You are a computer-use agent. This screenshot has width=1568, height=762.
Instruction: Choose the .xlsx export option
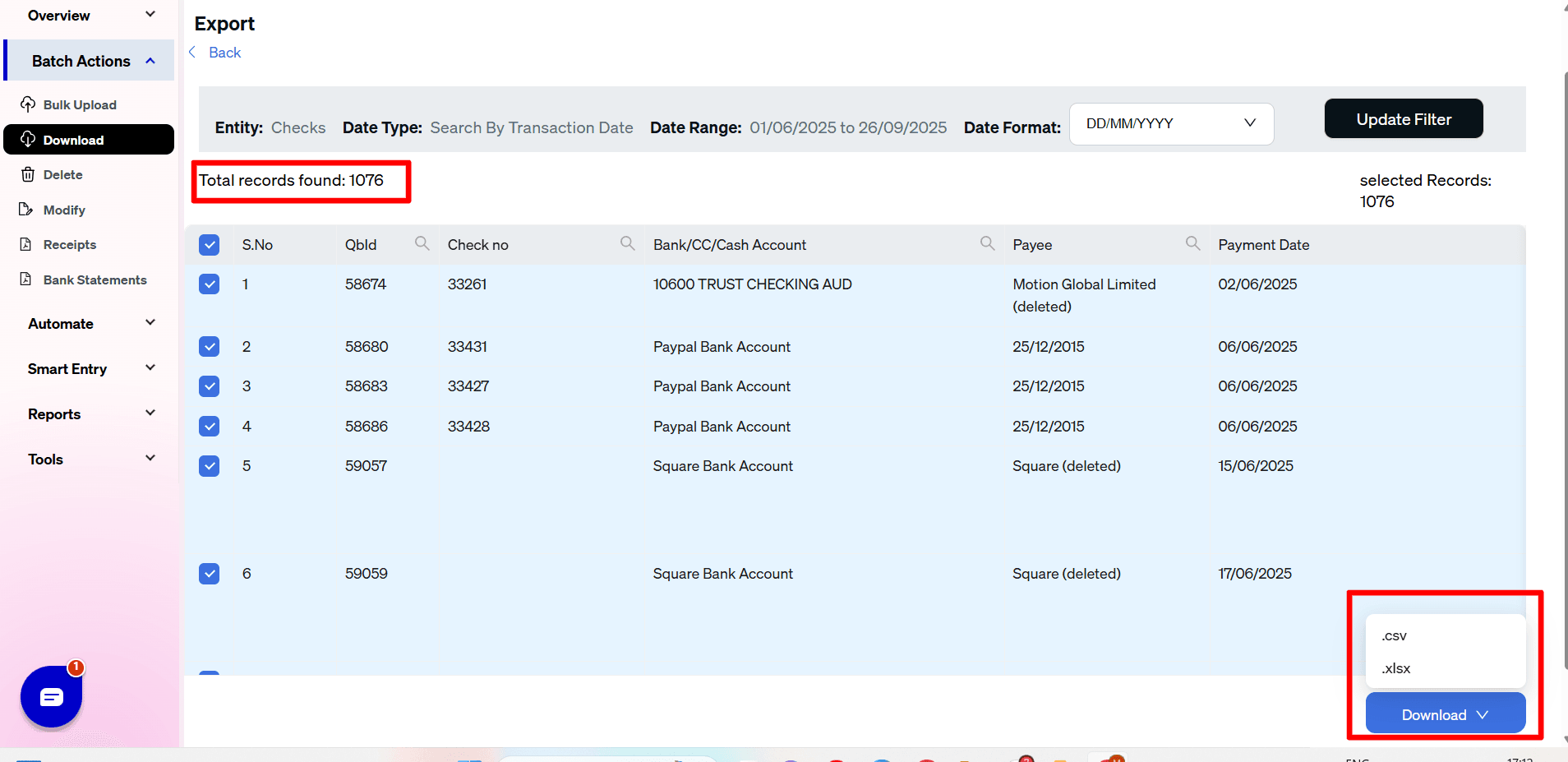pos(1396,668)
